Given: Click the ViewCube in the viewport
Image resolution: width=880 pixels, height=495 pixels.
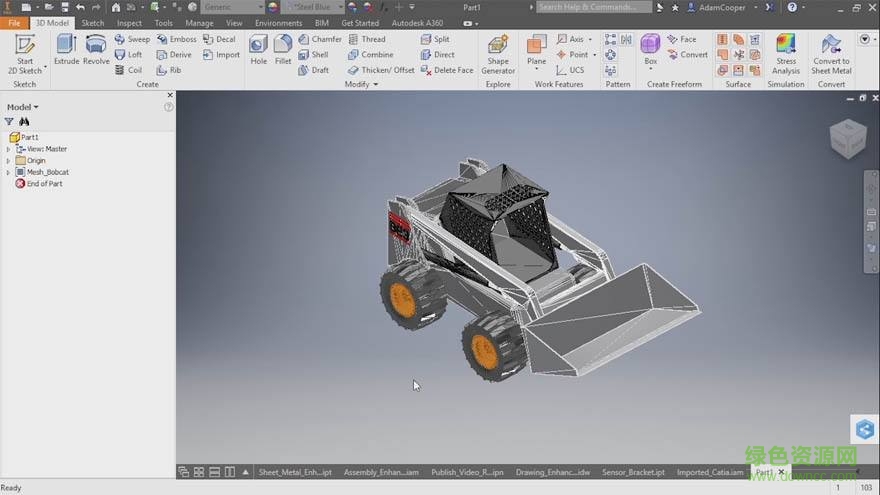Looking at the screenshot, I should click(x=848, y=139).
